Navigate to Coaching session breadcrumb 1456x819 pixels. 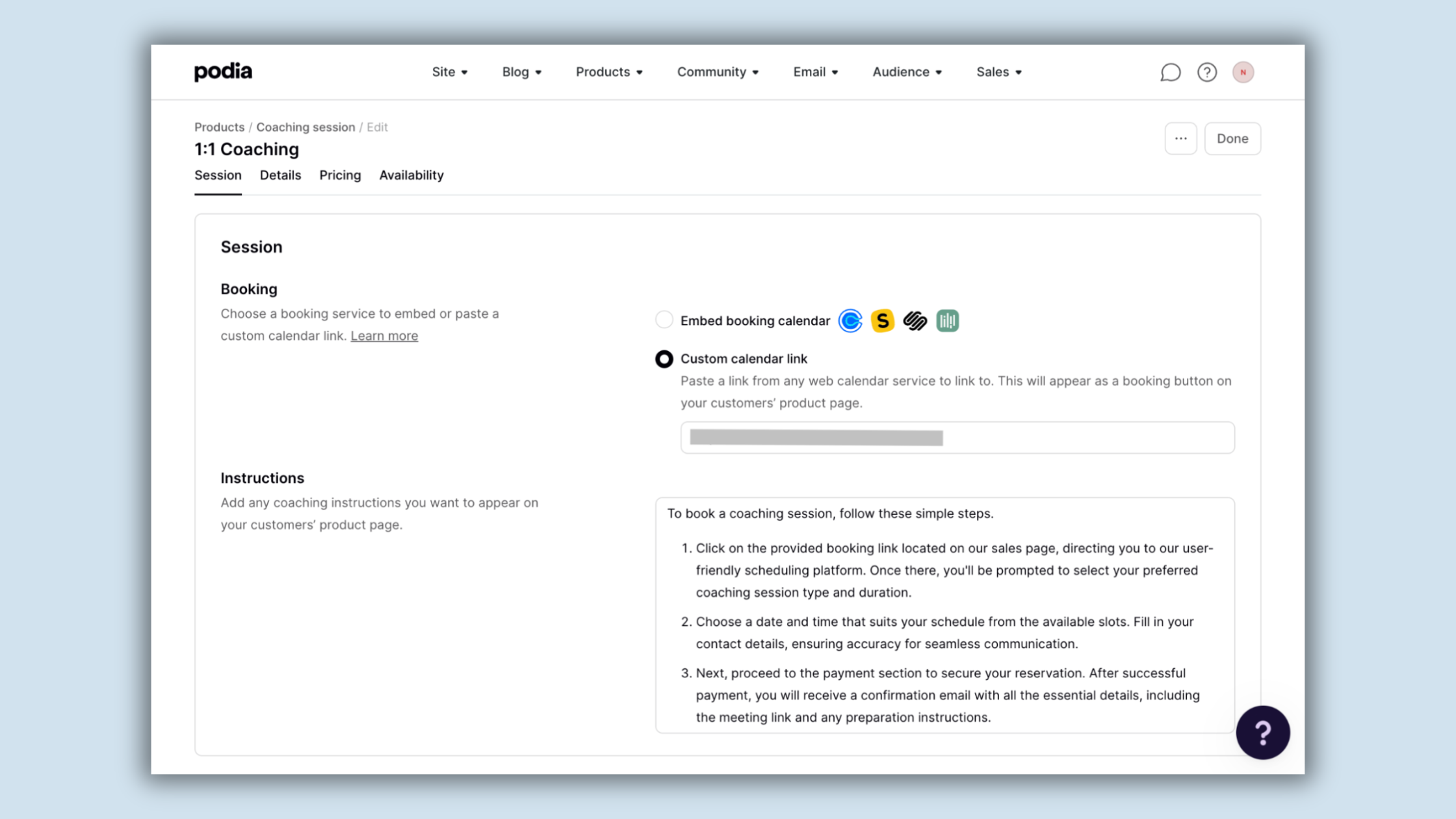click(305, 127)
